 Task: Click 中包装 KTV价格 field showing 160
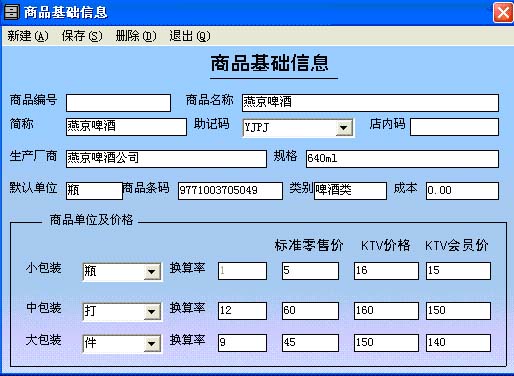point(386,311)
